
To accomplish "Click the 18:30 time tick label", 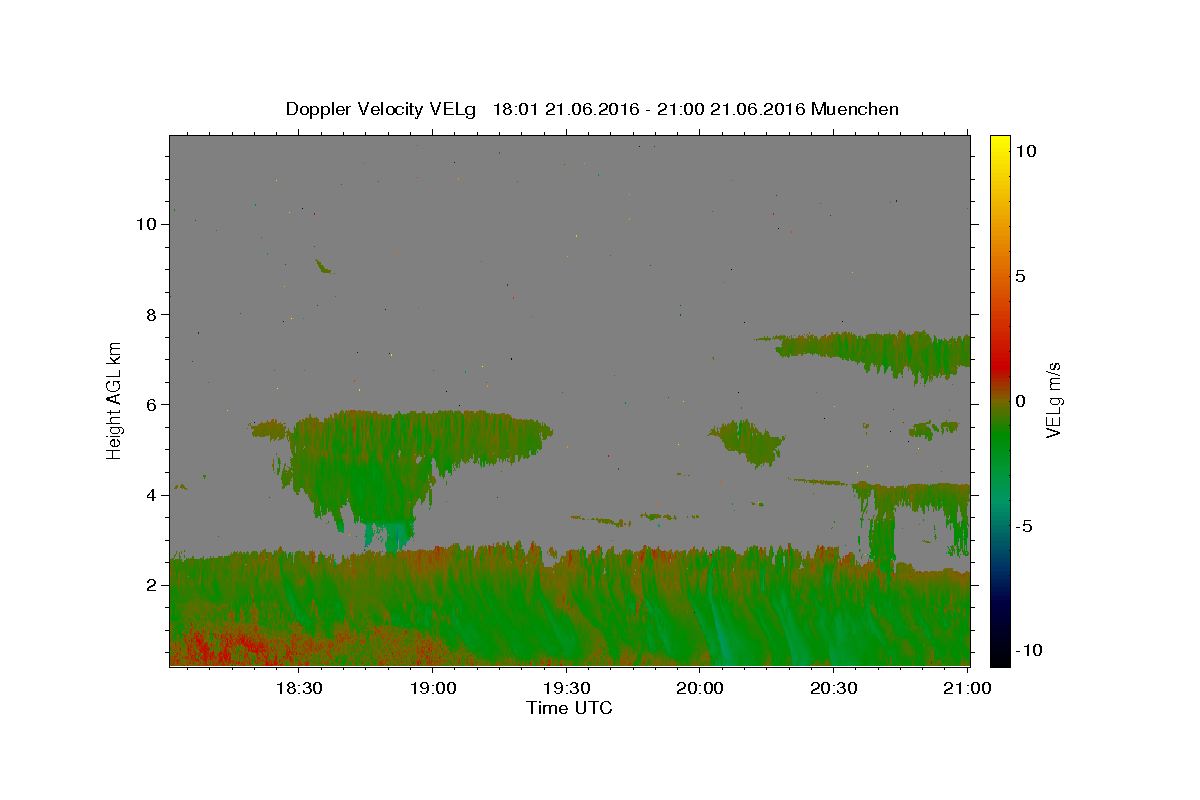I will pos(299,689).
